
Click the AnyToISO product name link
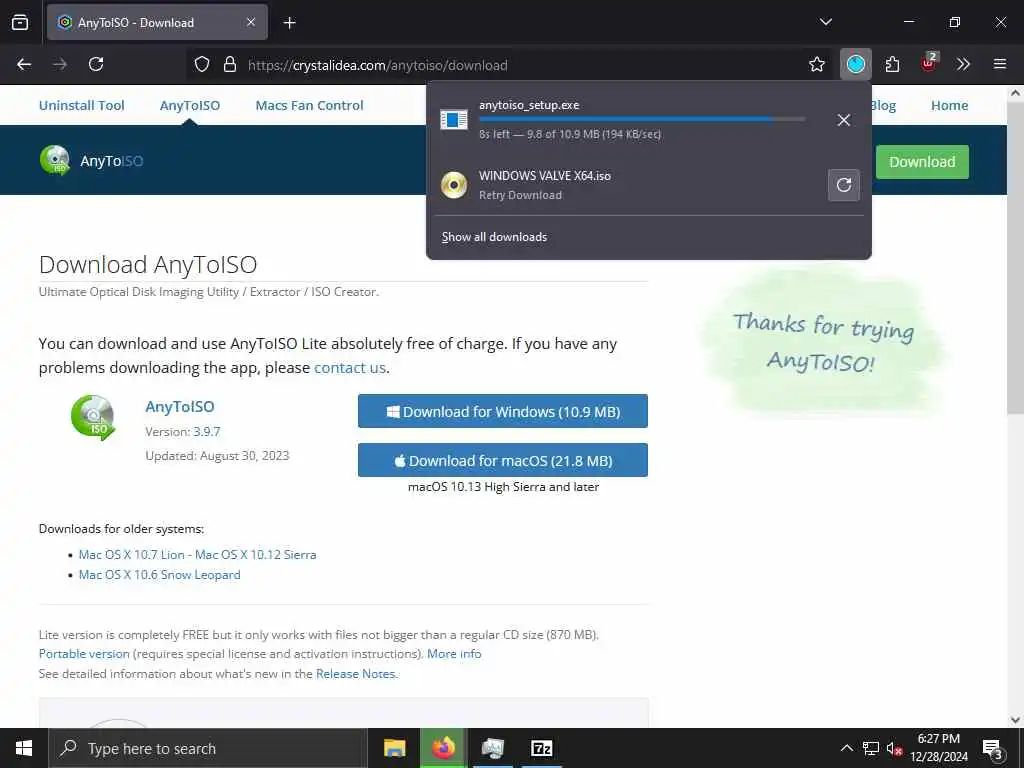[180, 406]
